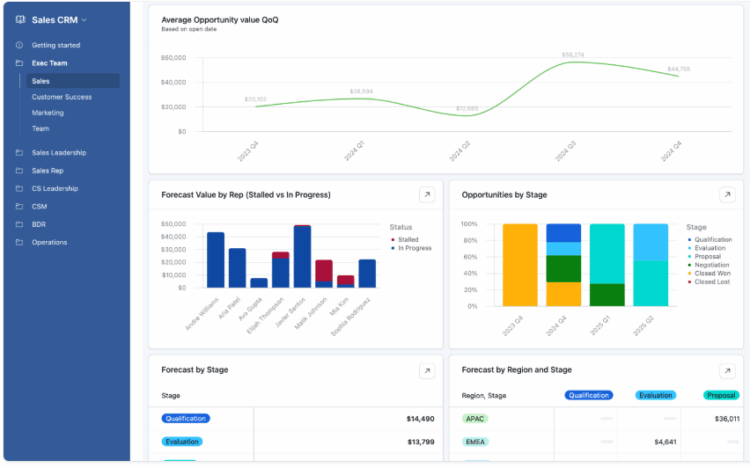Click the Sales CRM book icon
Image resolution: width=750 pixels, height=468 pixels.
click(20, 19)
